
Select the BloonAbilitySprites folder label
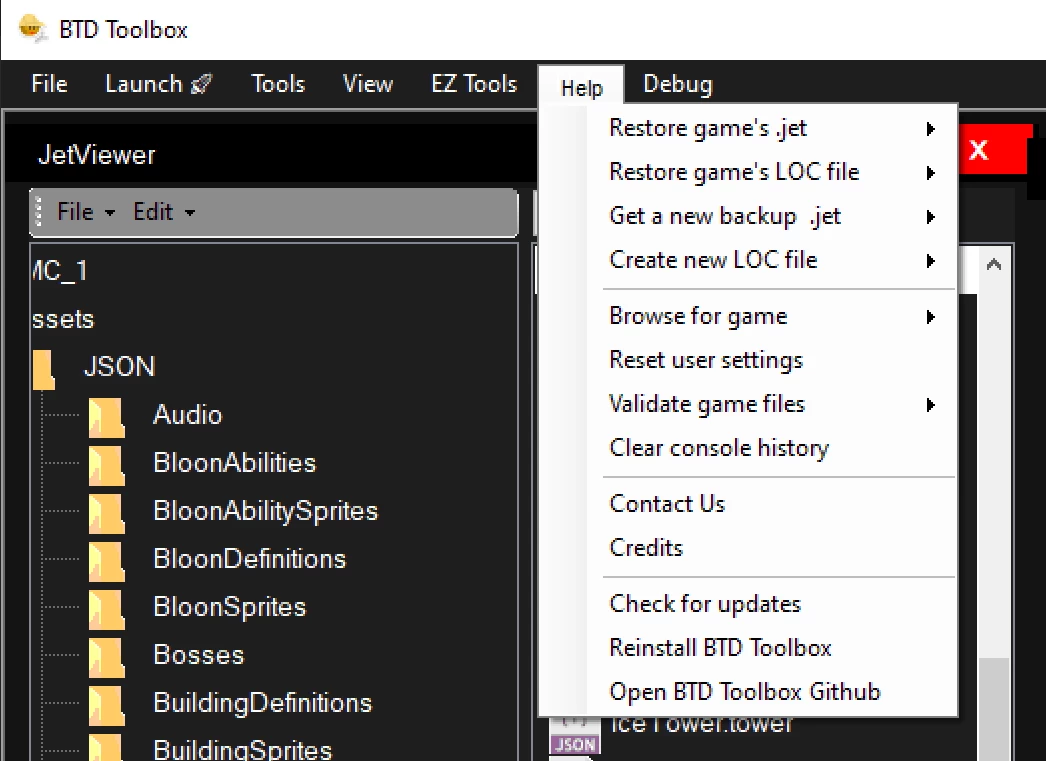click(266, 511)
